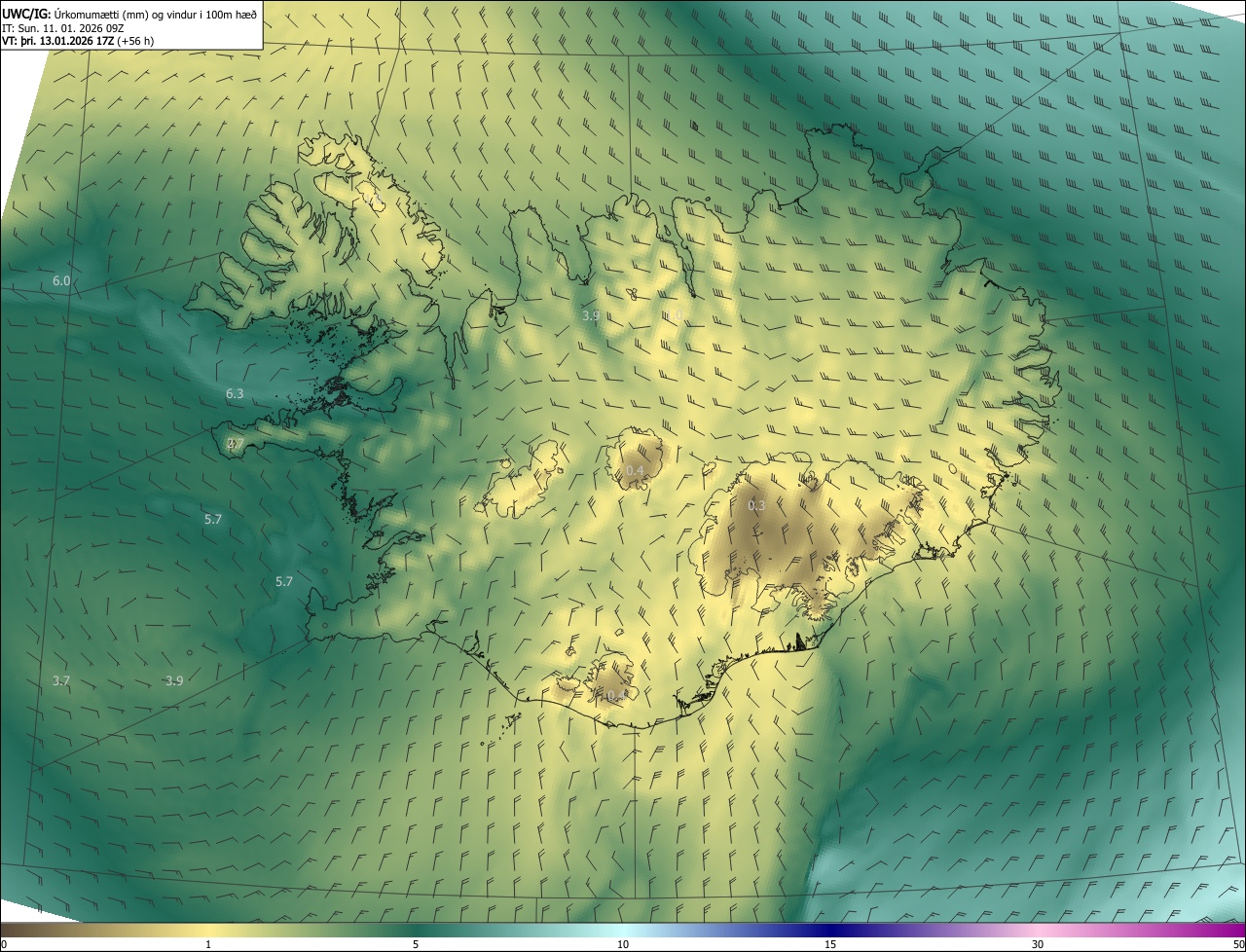This screenshot has height=952, width=1246.
Task: Click the valid time line "VT: þri. 13.01.2026 17Z (+56 h)"
Action: tap(78, 40)
